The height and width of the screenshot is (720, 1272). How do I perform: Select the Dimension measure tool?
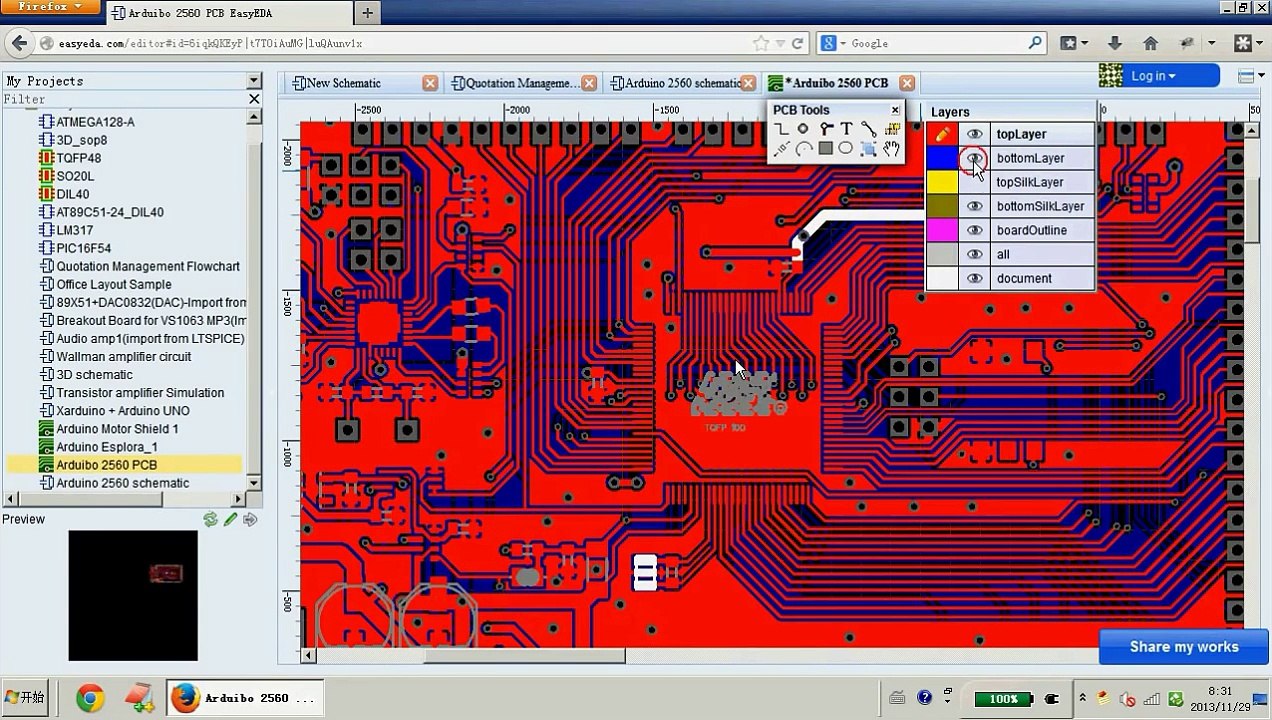point(782,149)
